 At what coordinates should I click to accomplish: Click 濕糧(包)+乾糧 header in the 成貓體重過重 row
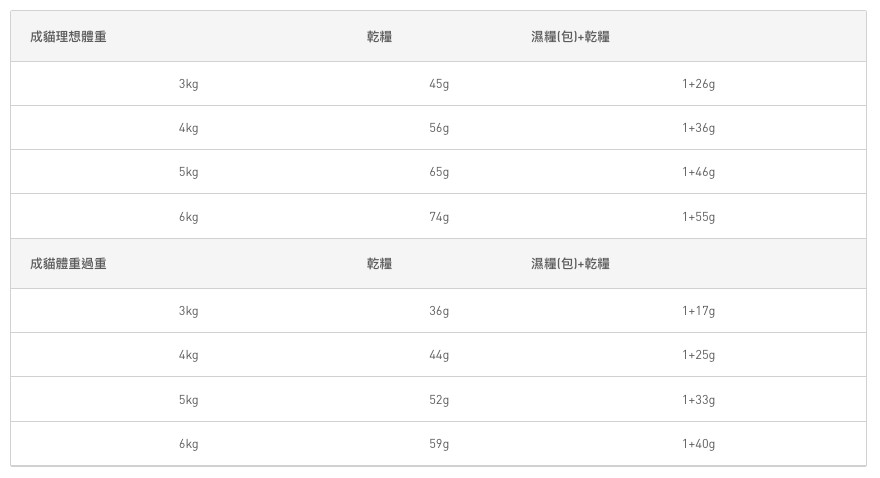570,264
